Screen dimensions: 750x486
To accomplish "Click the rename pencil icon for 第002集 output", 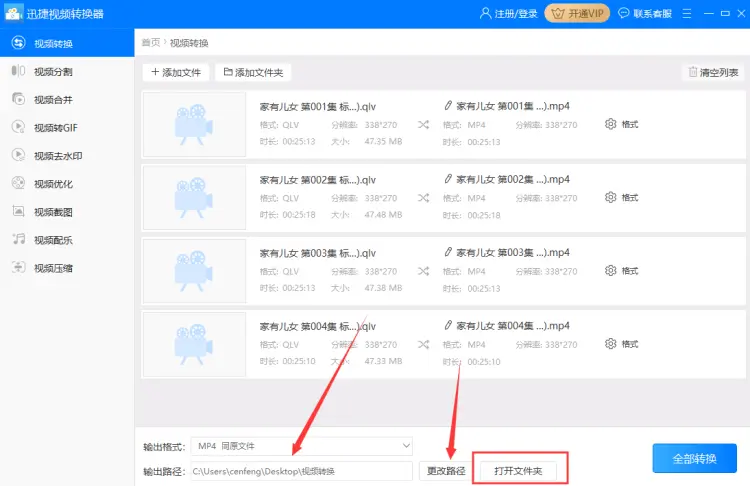I will click(x=448, y=178).
